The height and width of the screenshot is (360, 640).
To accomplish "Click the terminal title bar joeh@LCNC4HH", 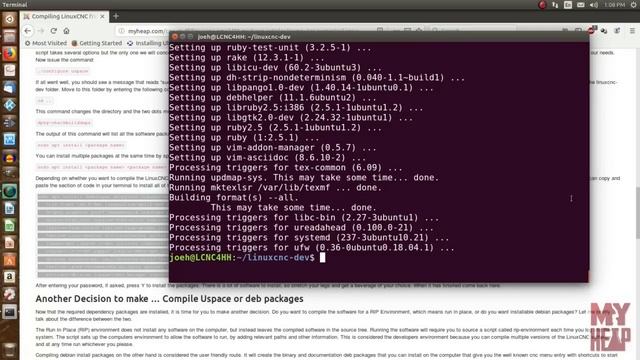I will pos(379,37).
